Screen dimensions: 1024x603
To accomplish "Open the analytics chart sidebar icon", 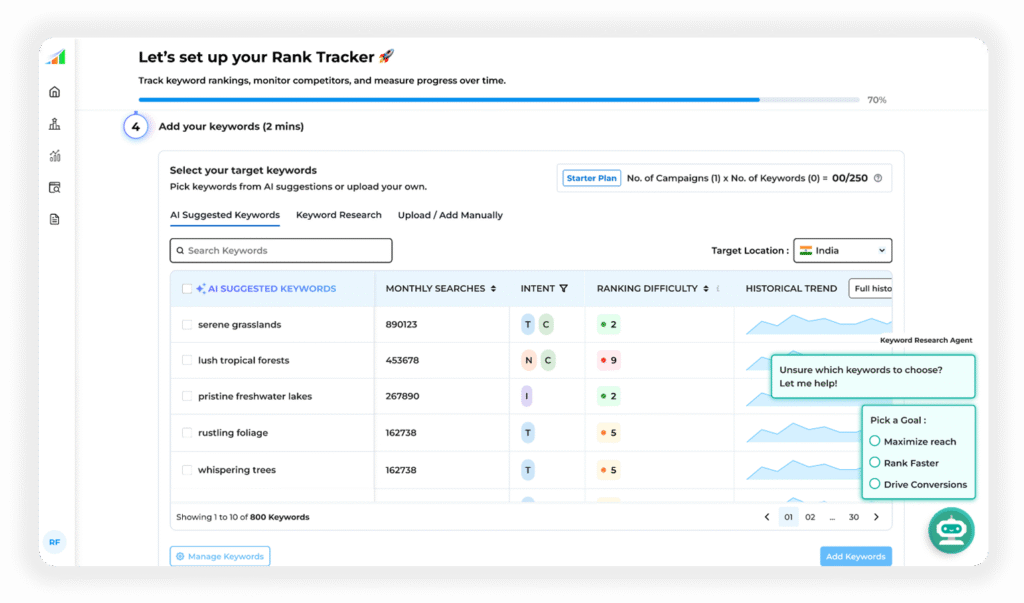I will click(55, 156).
